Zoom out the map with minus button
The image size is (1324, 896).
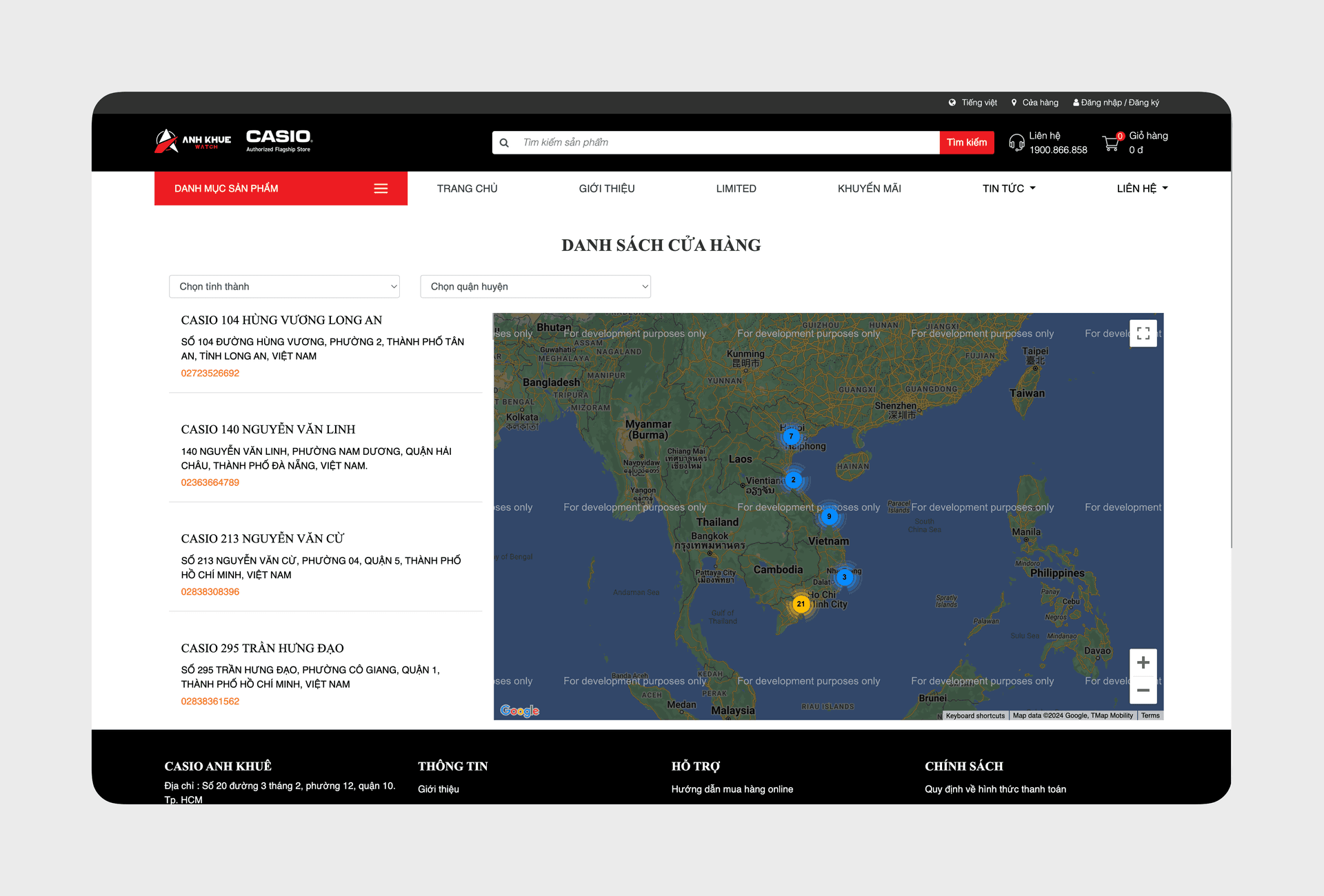click(x=1143, y=690)
